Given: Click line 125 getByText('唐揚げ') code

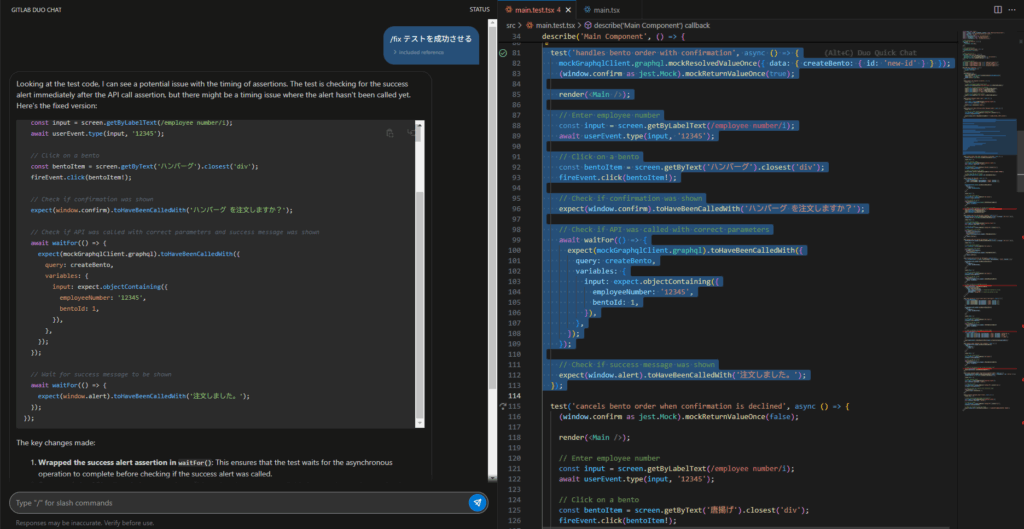Looking at the screenshot, I should click(684, 510).
